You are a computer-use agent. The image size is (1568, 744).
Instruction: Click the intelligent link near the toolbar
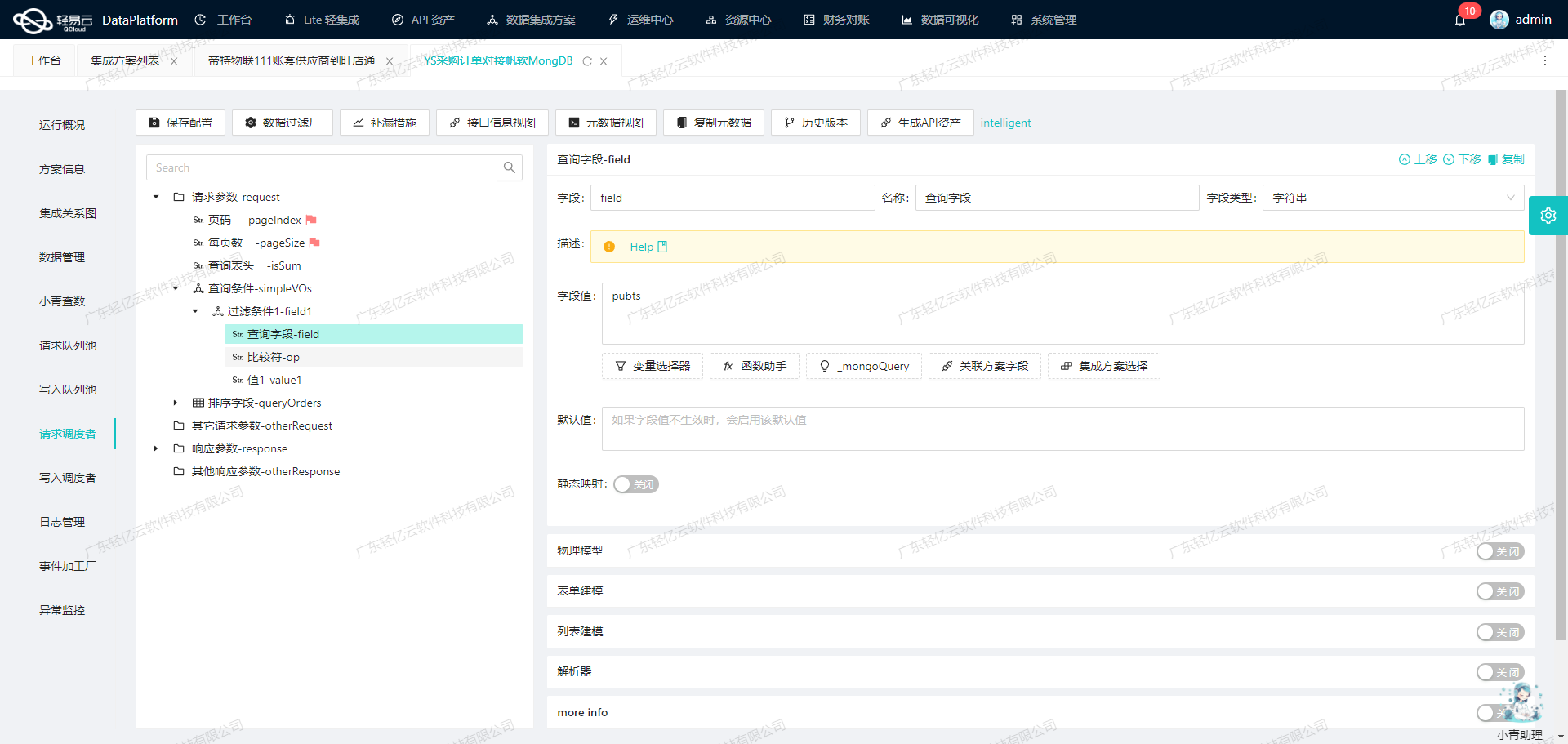tap(1005, 123)
